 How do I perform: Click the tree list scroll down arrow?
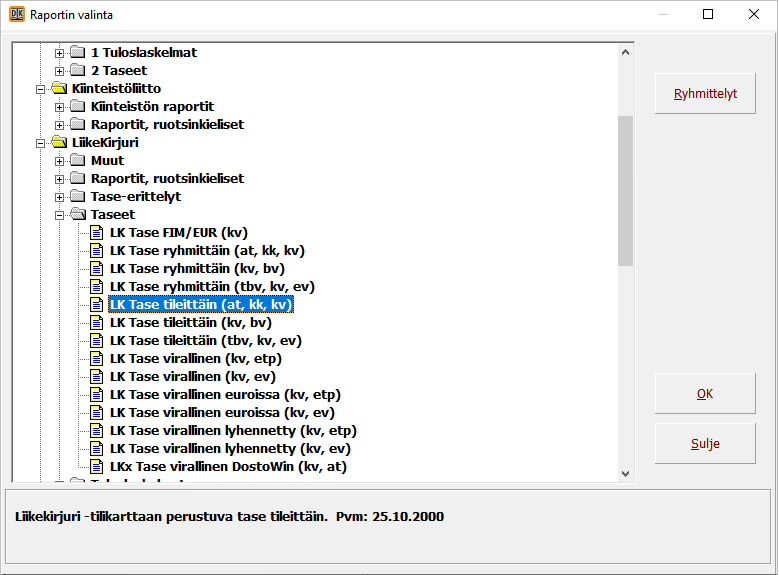(626, 474)
